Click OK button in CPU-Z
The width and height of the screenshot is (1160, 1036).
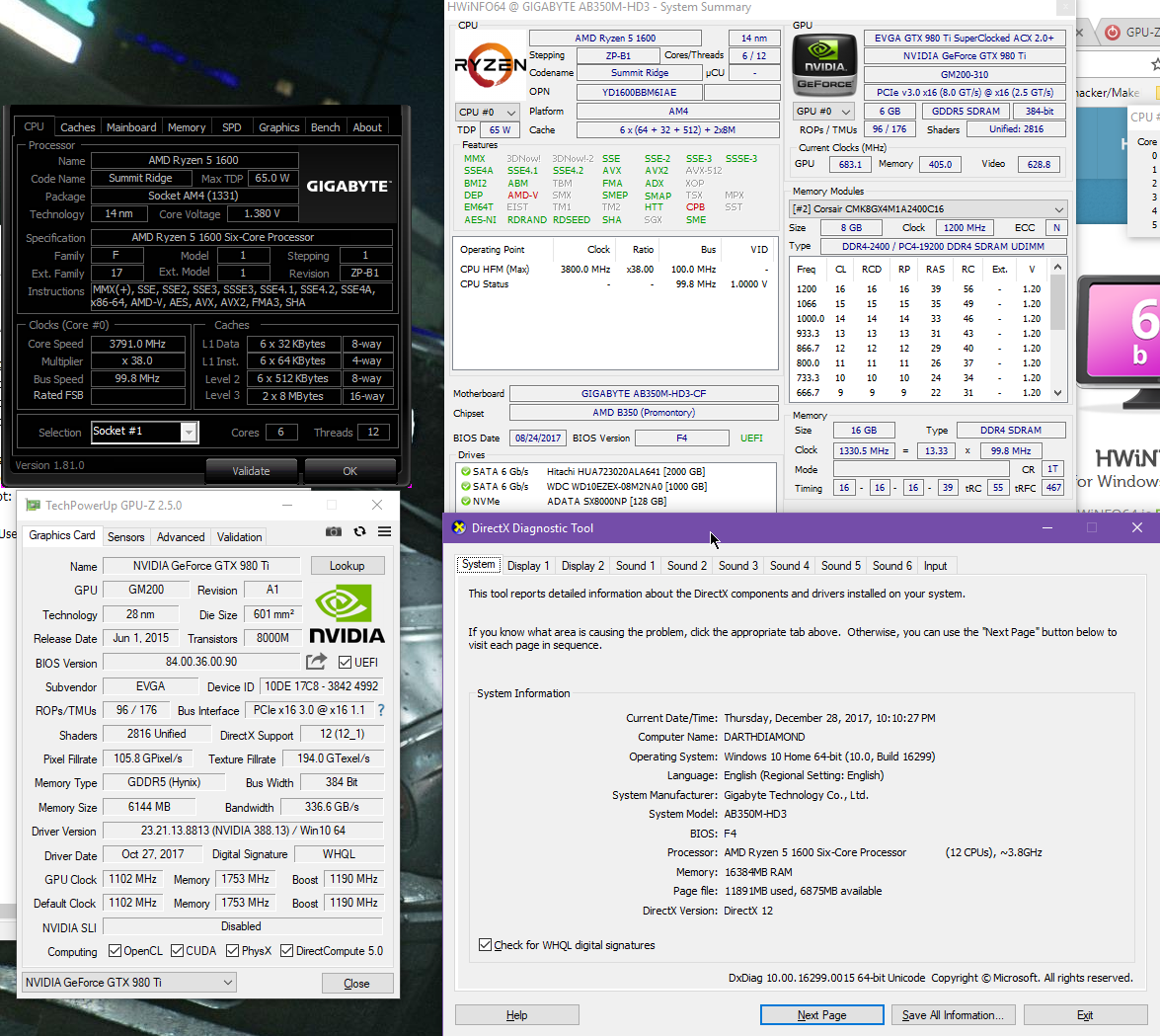(x=349, y=471)
